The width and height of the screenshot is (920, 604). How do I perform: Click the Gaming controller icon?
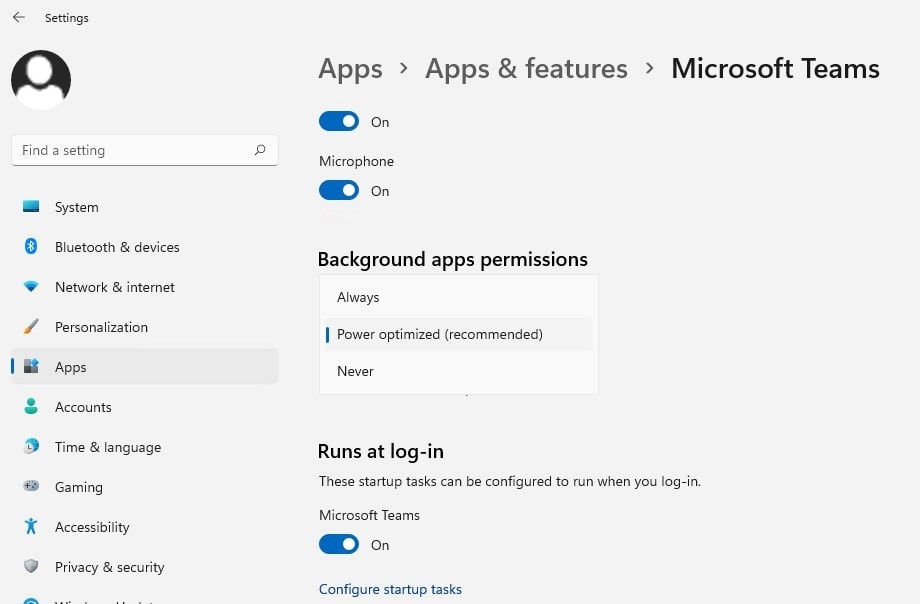point(31,487)
